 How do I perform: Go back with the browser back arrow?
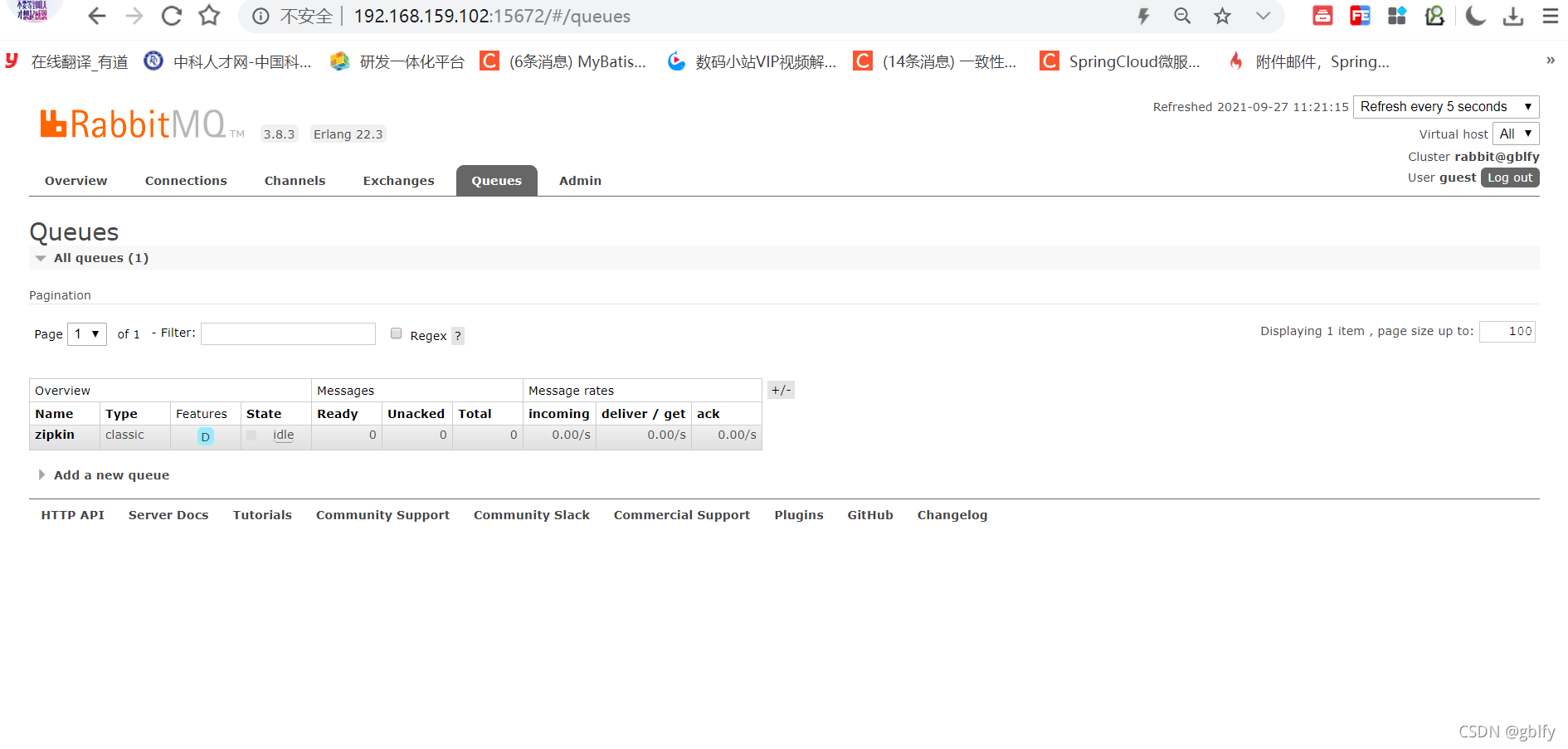click(97, 16)
